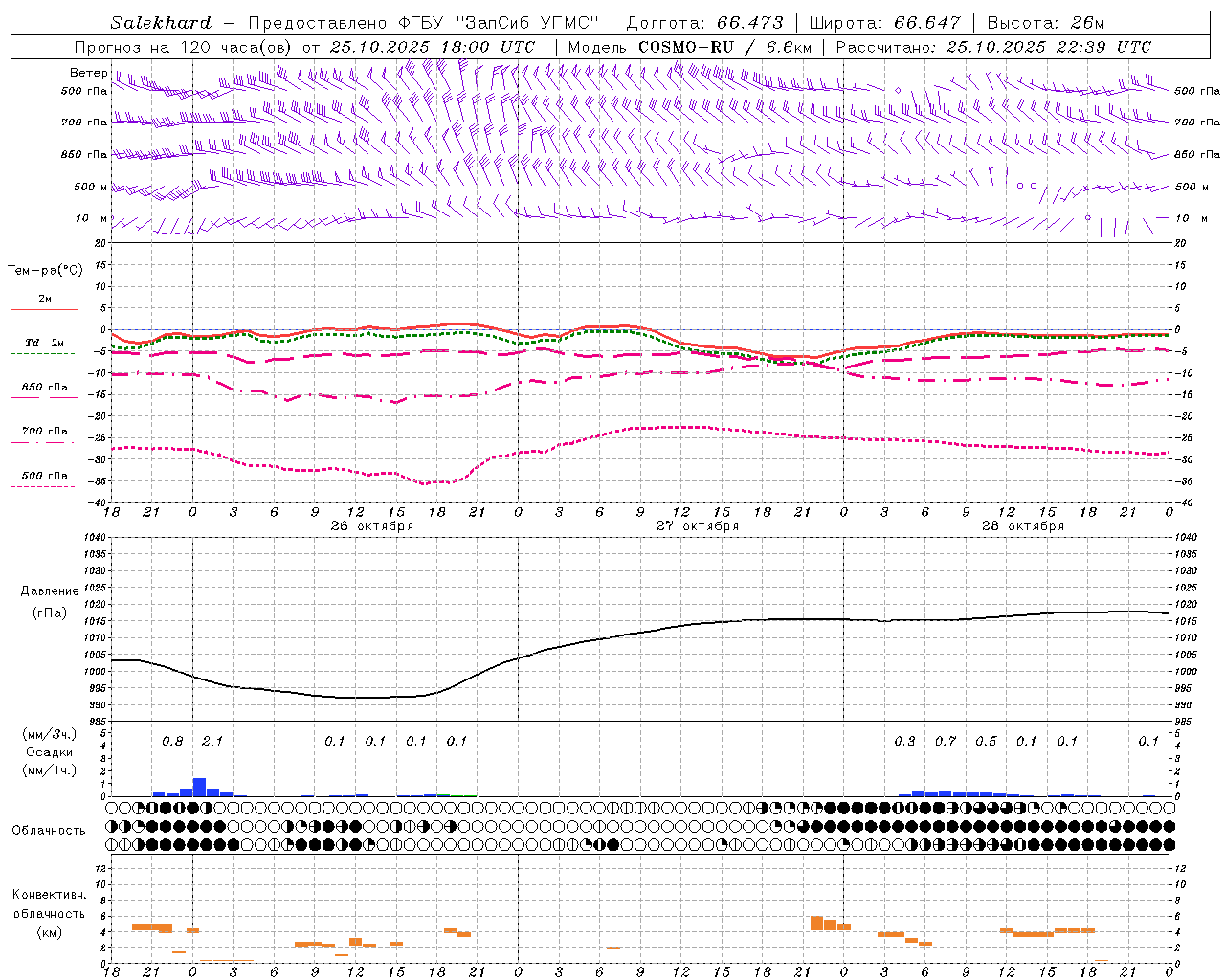Image resolution: width=1225 pixels, height=980 pixels.
Task: Click the '(мм/3ч.)' precipitation unit label
Action: click(x=50, y=734)
